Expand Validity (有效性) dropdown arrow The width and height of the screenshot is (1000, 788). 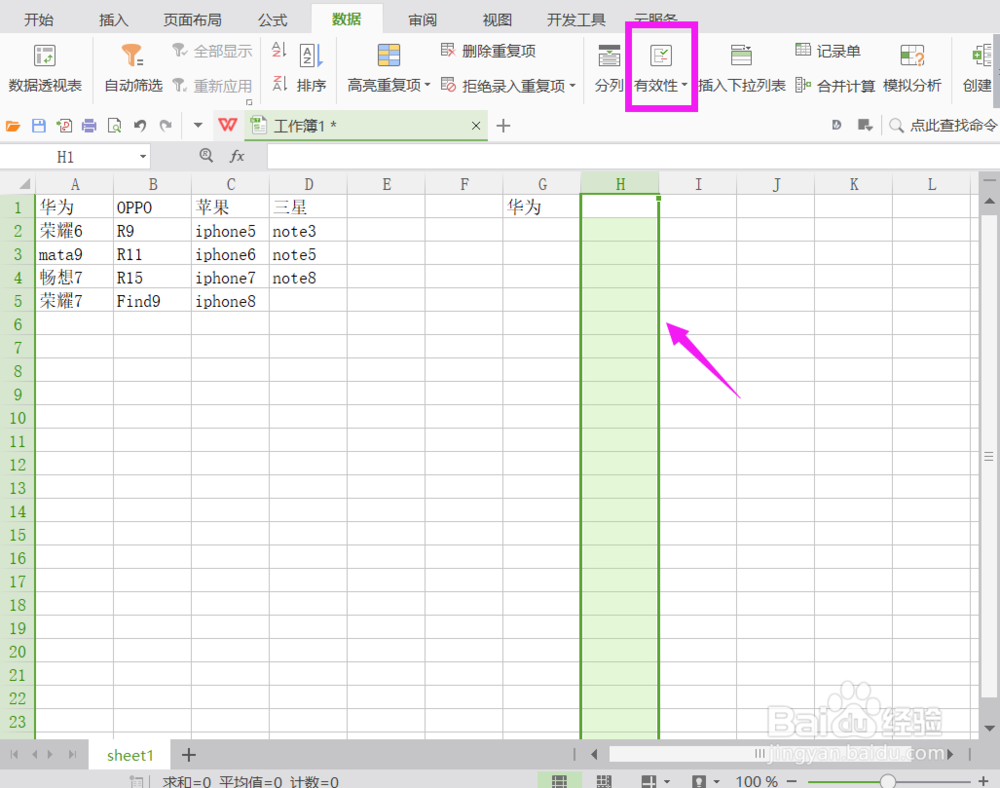[x=684, y=85]
